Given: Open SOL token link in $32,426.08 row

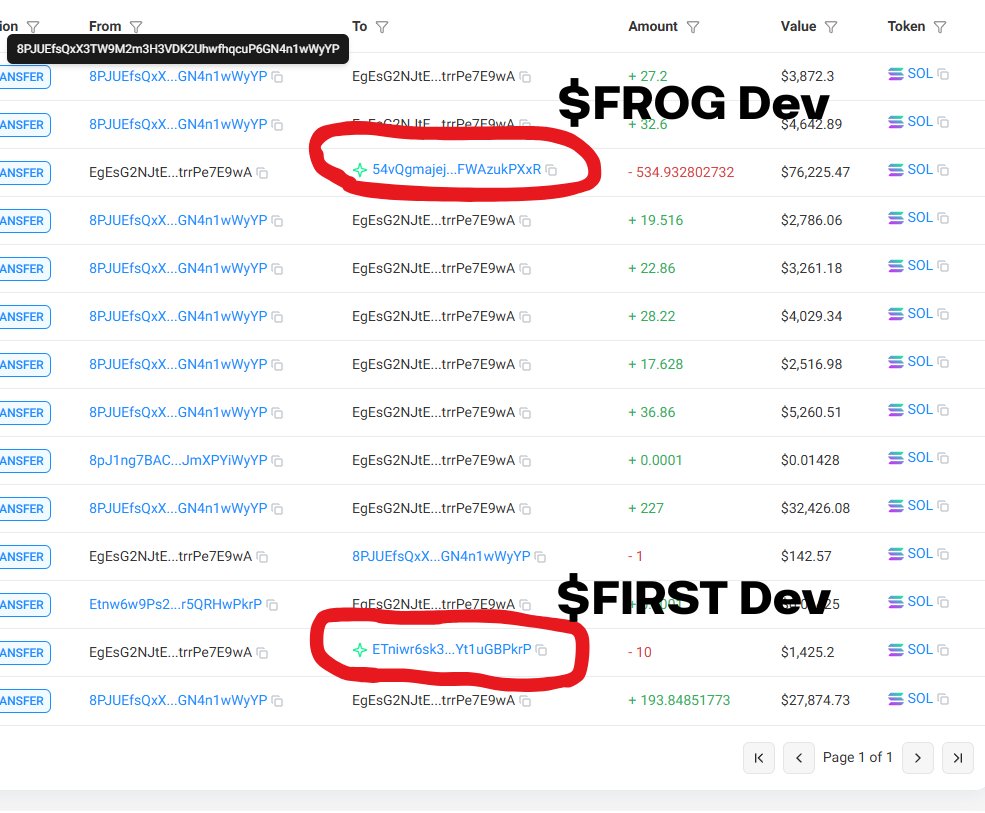Looking at the screenshot, I should coord(920,506).
